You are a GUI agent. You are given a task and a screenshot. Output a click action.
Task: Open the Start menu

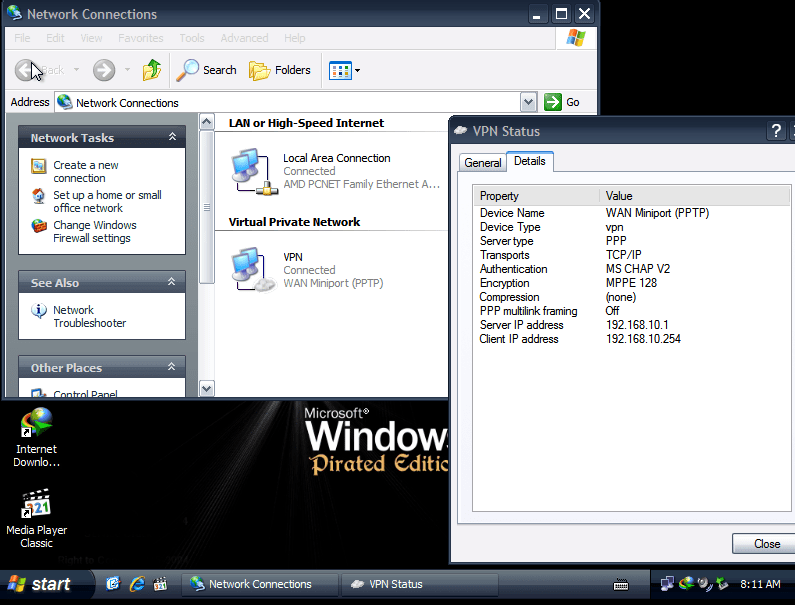coord(46,584)
